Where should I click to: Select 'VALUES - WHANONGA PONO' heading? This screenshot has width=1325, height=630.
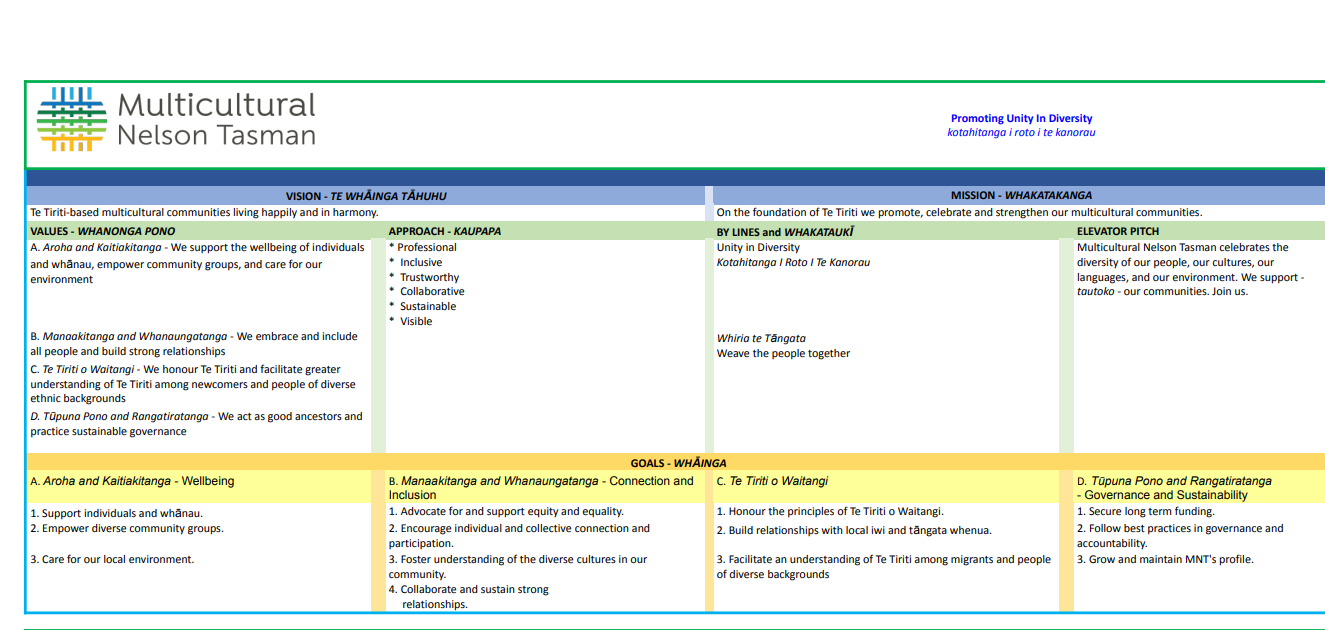click(102, 231)
